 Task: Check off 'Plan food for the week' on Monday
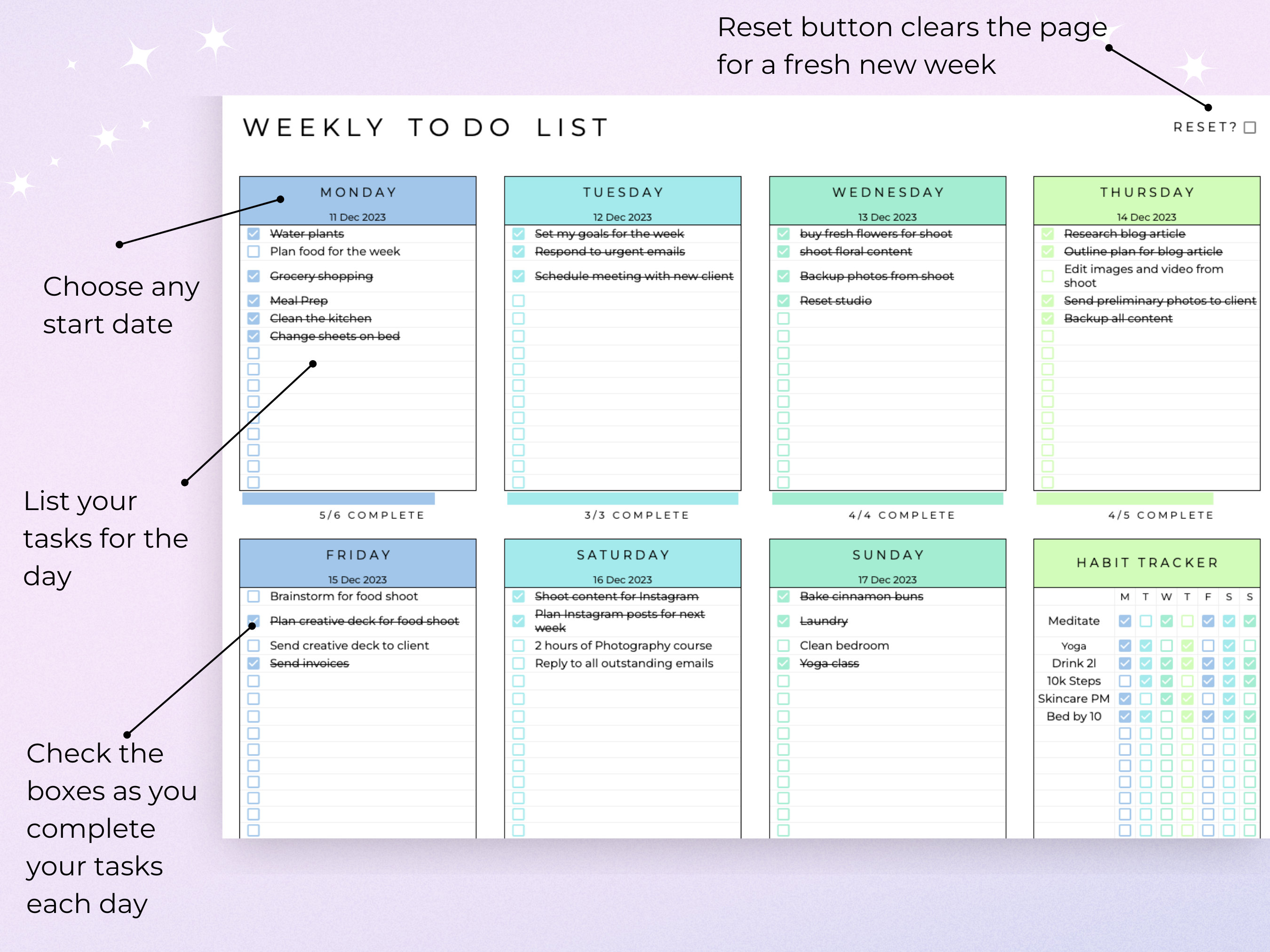click(253, 252)
